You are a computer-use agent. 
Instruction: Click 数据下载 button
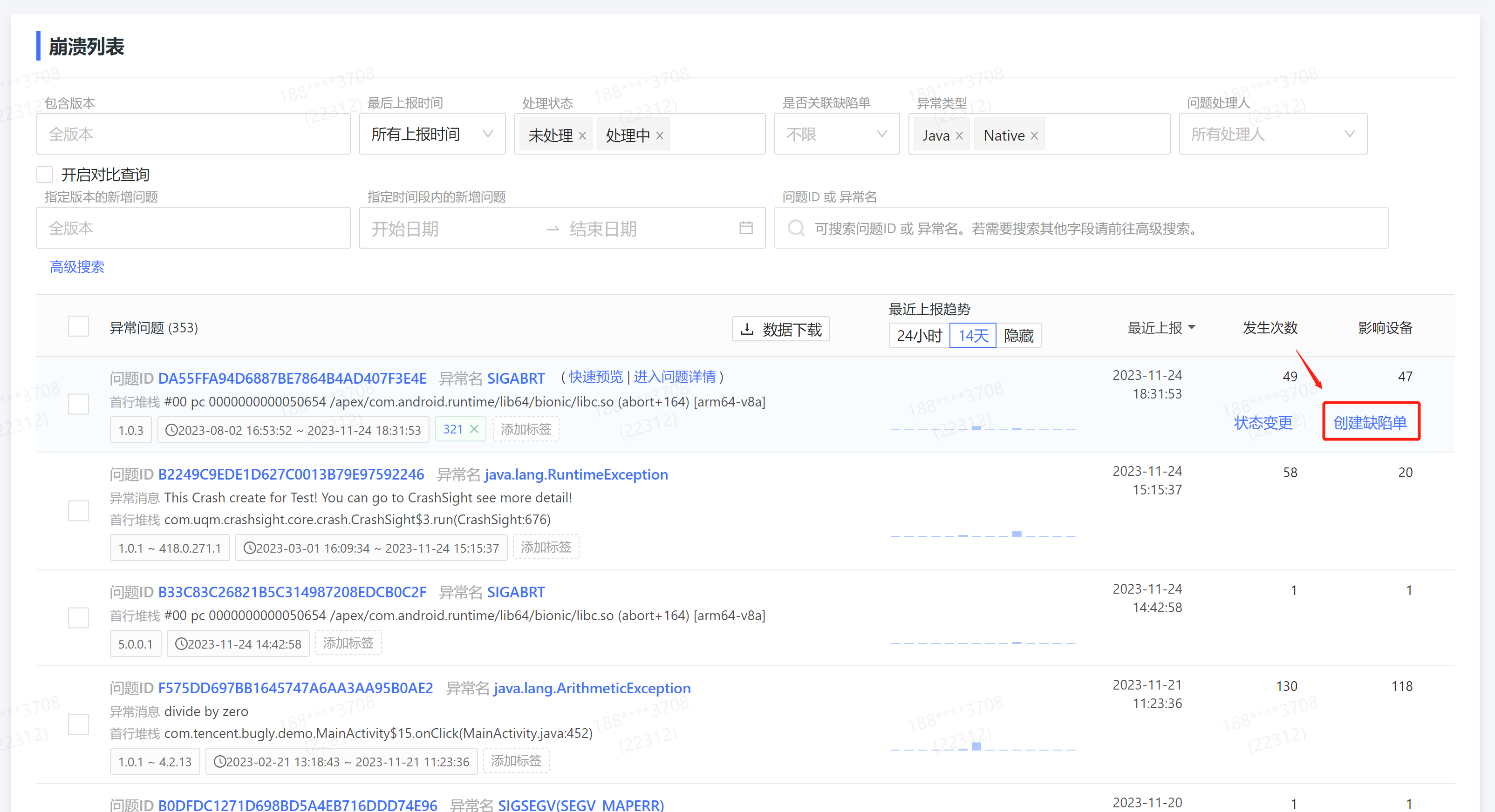pos(781,330)
